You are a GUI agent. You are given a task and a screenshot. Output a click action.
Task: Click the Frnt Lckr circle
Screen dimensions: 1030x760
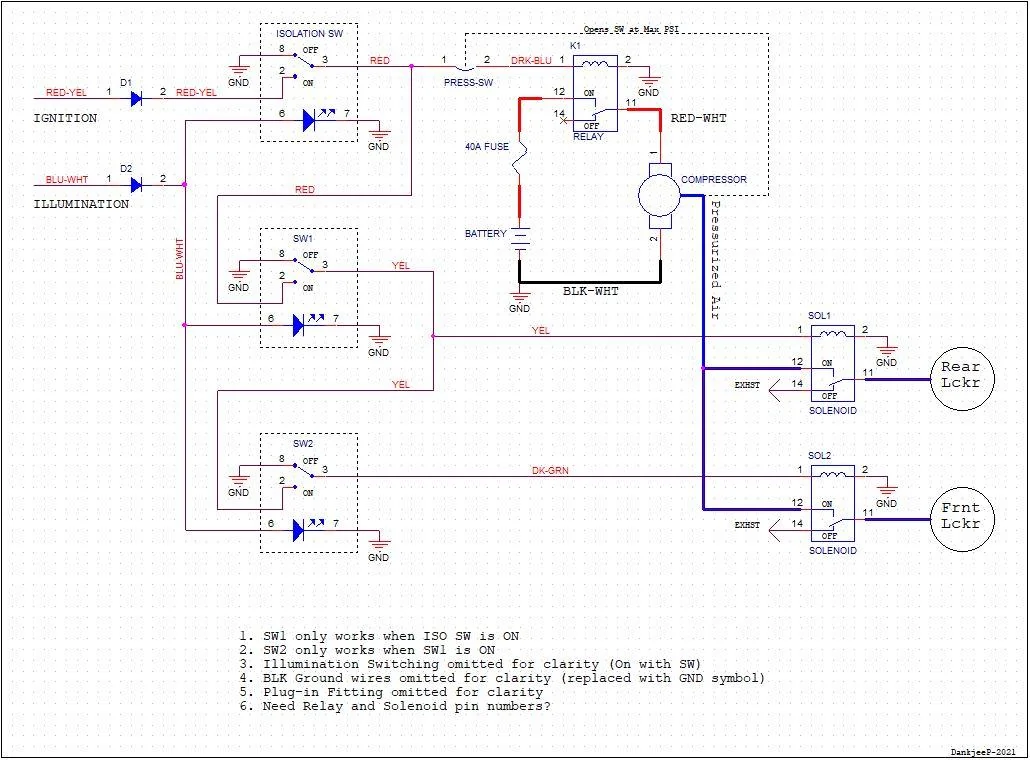[x=962, y=519]
